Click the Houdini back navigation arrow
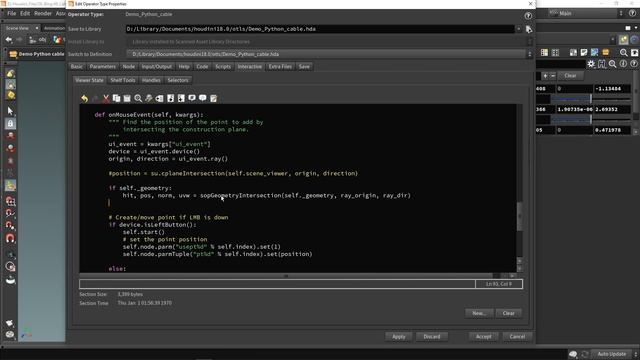 coord(9,40)
